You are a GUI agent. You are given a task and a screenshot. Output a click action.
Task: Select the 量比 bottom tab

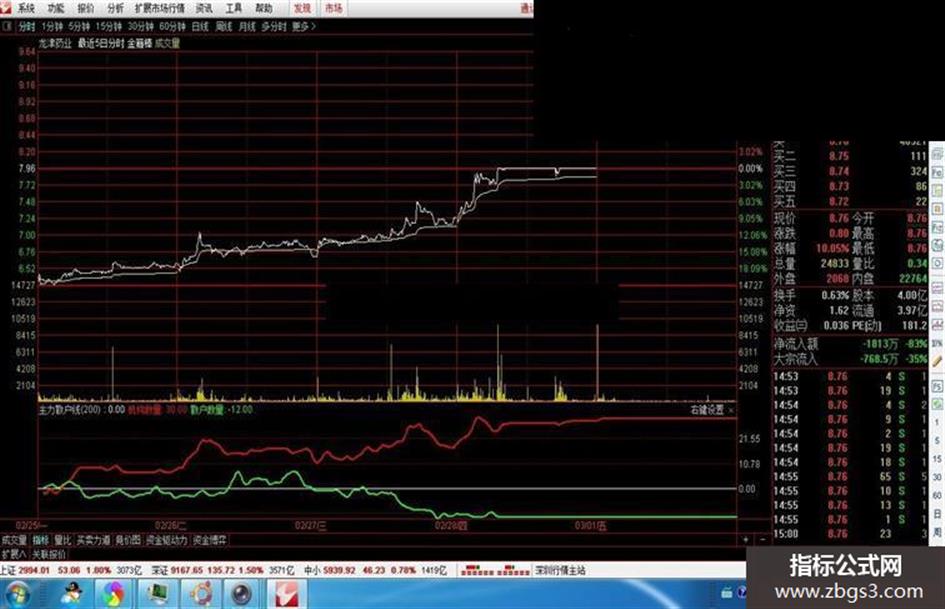point(63,540)
